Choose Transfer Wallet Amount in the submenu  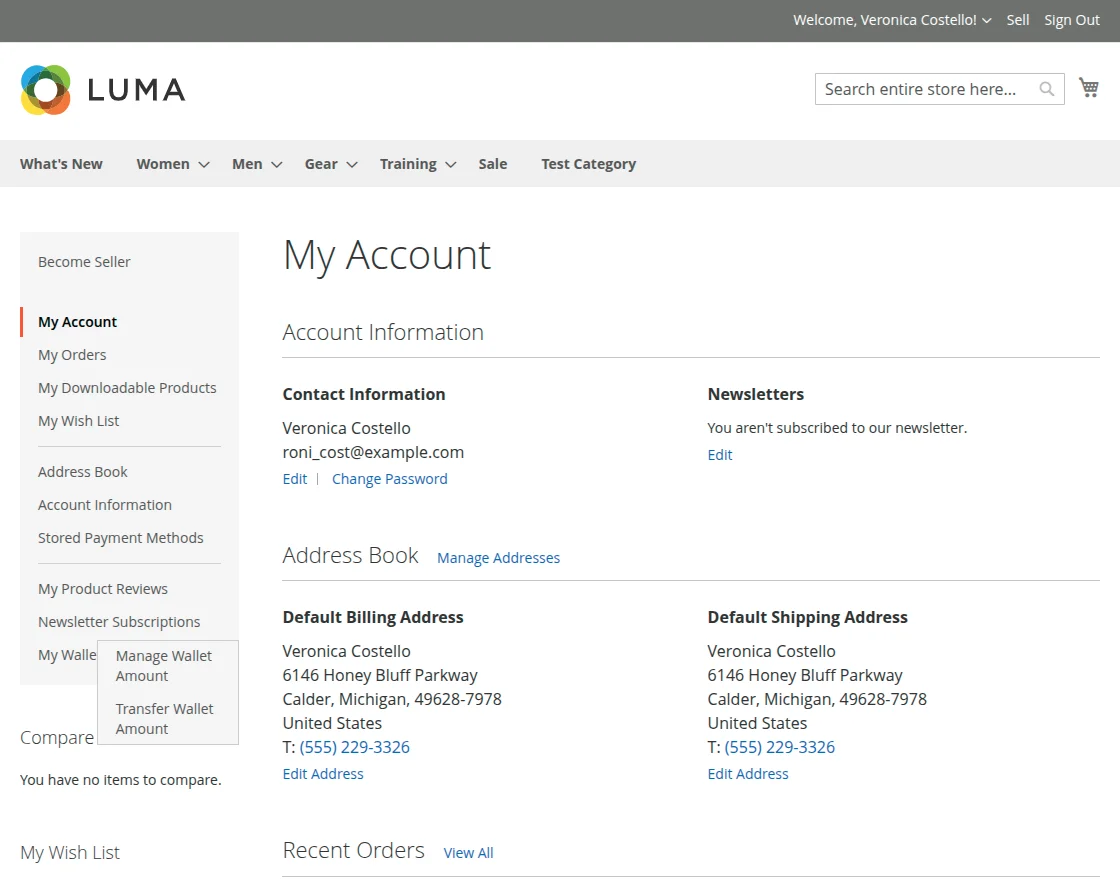tap(164, 719)
